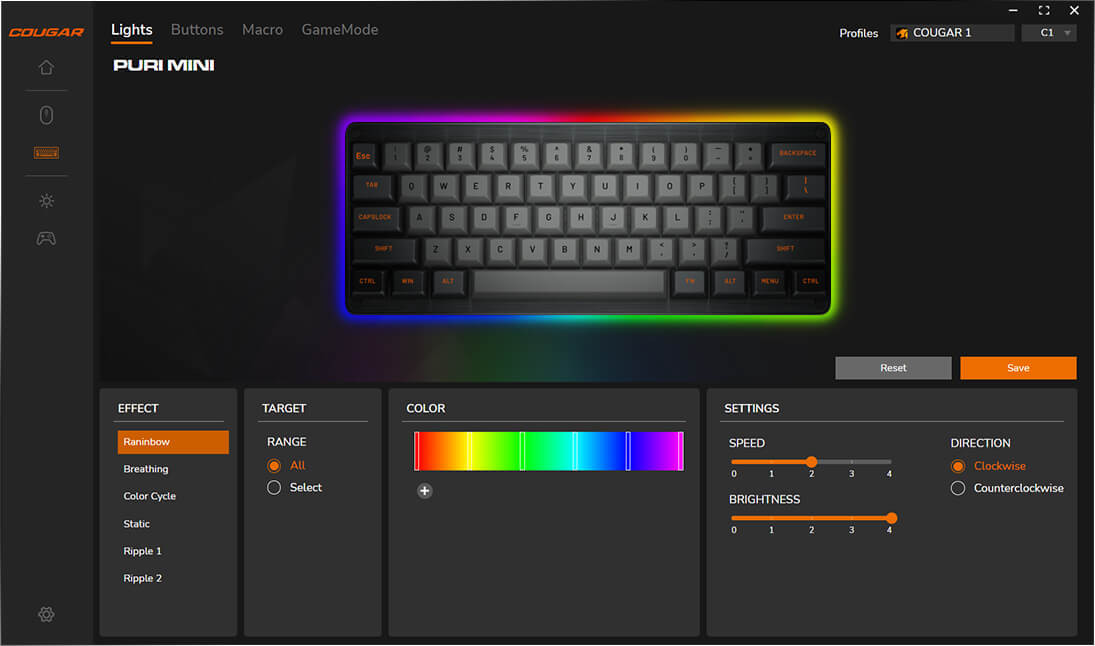Select the keyboard device icon
The width and height of the screenshot is (1095, 646).
46,153
